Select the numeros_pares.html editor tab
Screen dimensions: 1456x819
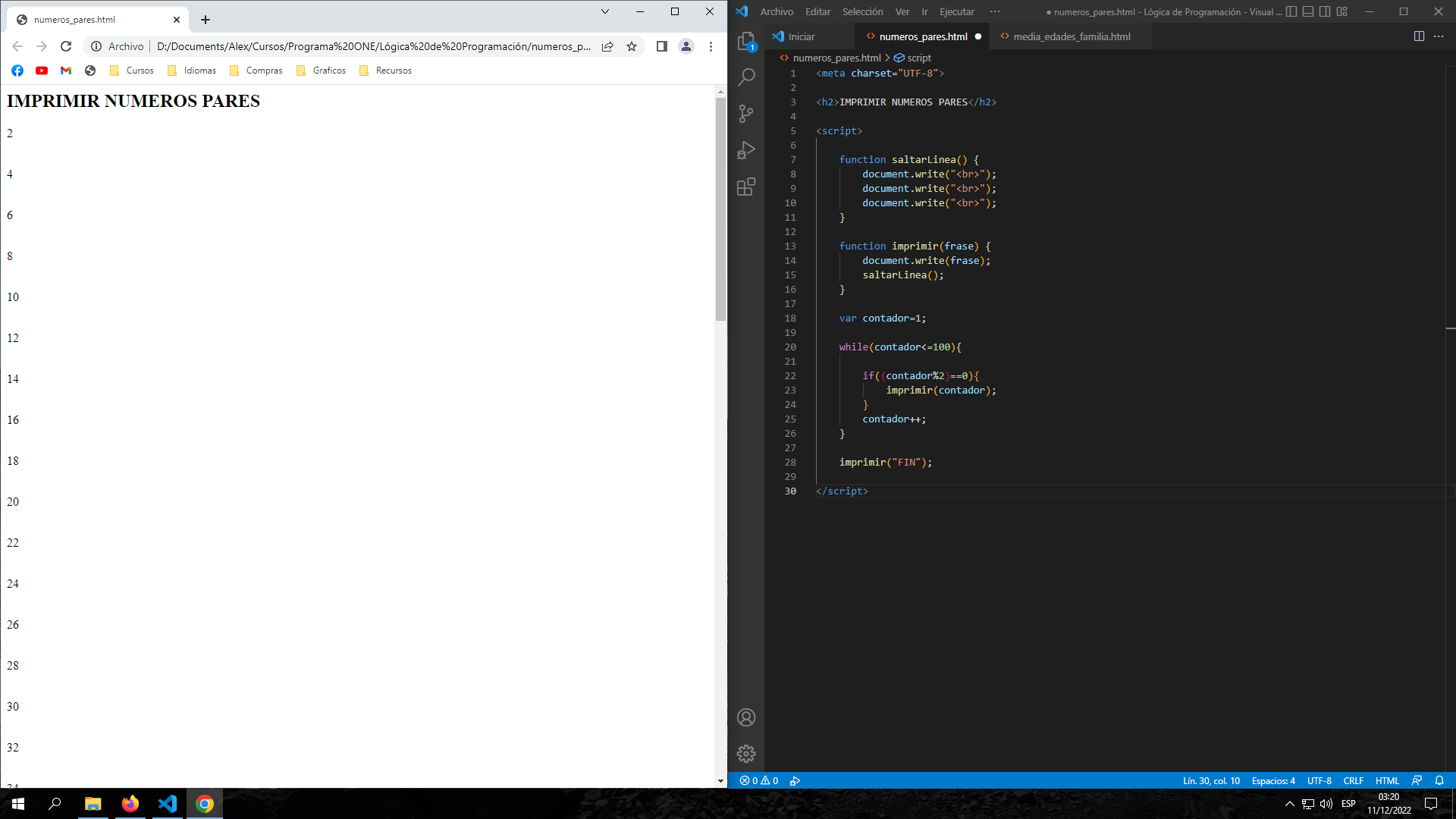(923, 36)
